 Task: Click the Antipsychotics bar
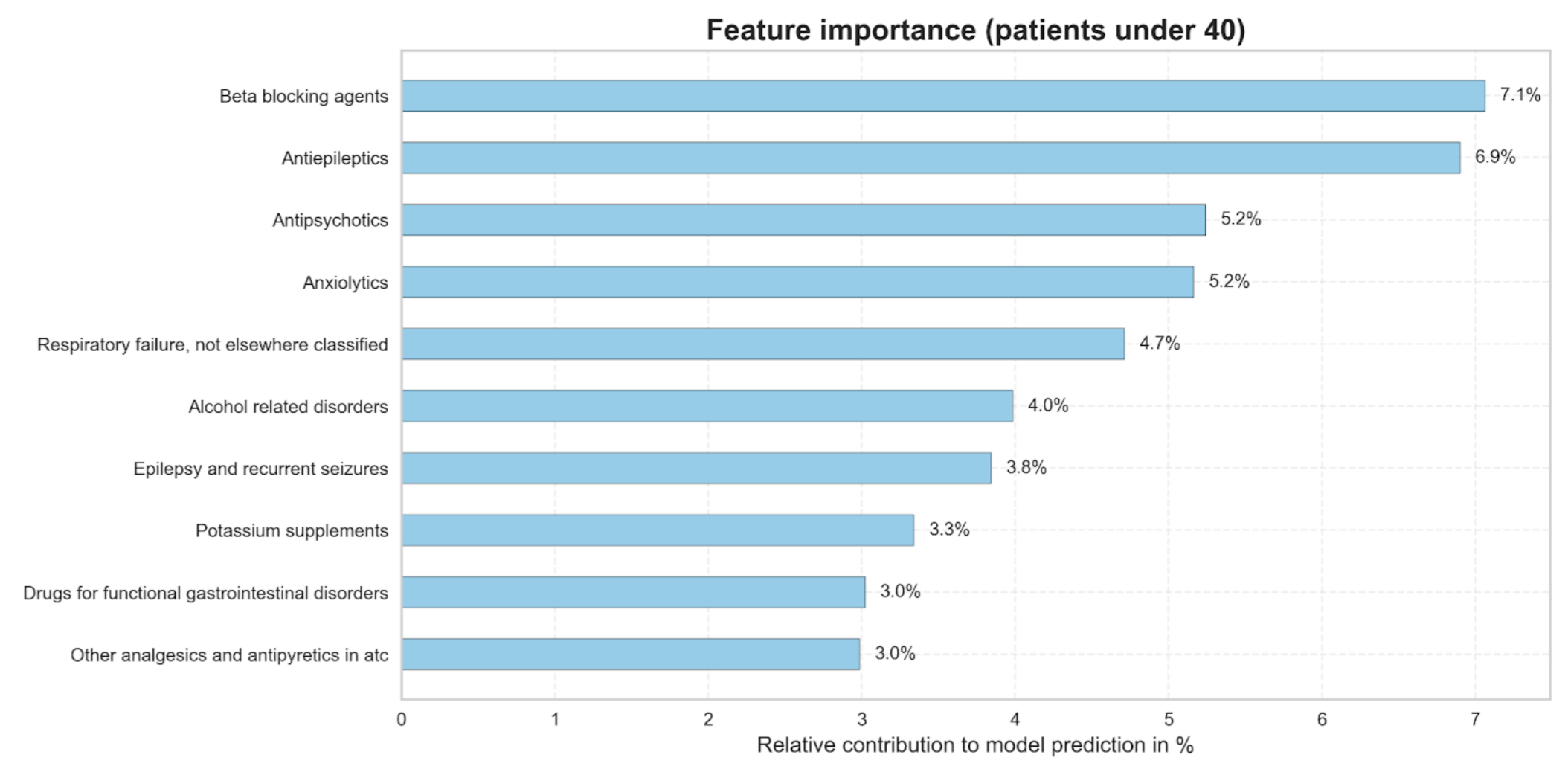(x=803, y=220)
